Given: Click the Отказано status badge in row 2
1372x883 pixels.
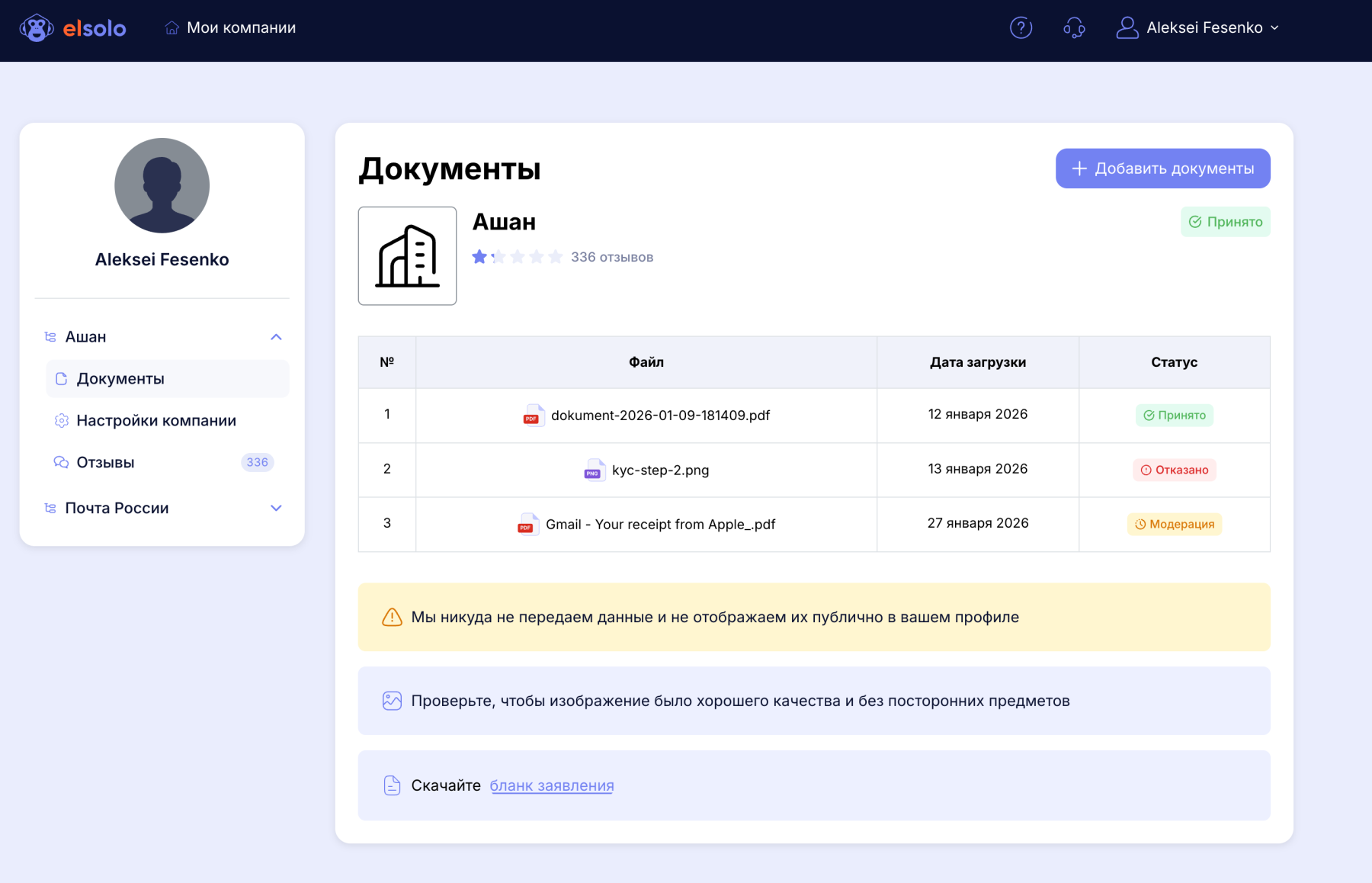Looking at the screenshot, I should [1174, 470].
